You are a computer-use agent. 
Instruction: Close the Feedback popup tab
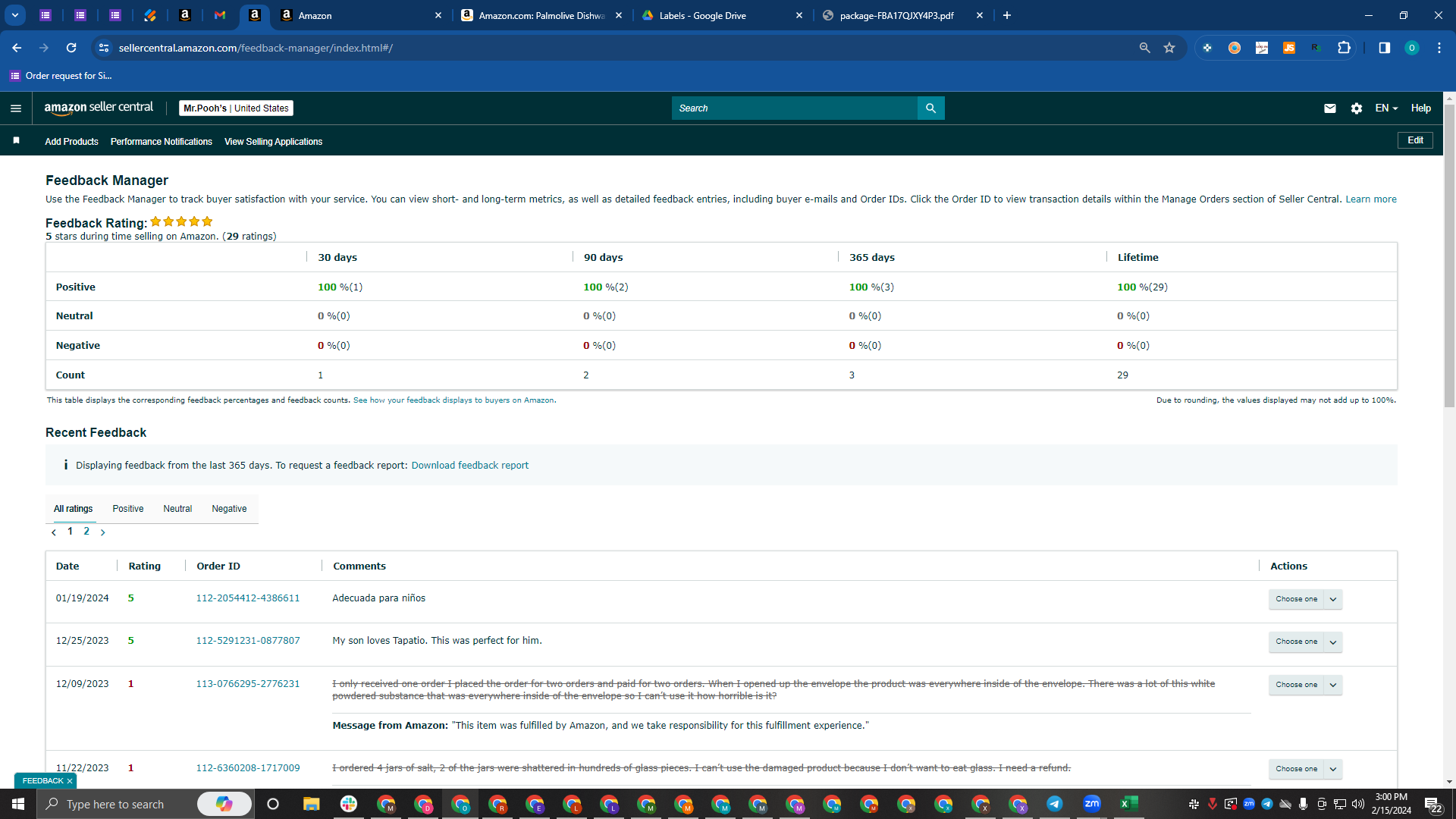click(x=70, y=781)
